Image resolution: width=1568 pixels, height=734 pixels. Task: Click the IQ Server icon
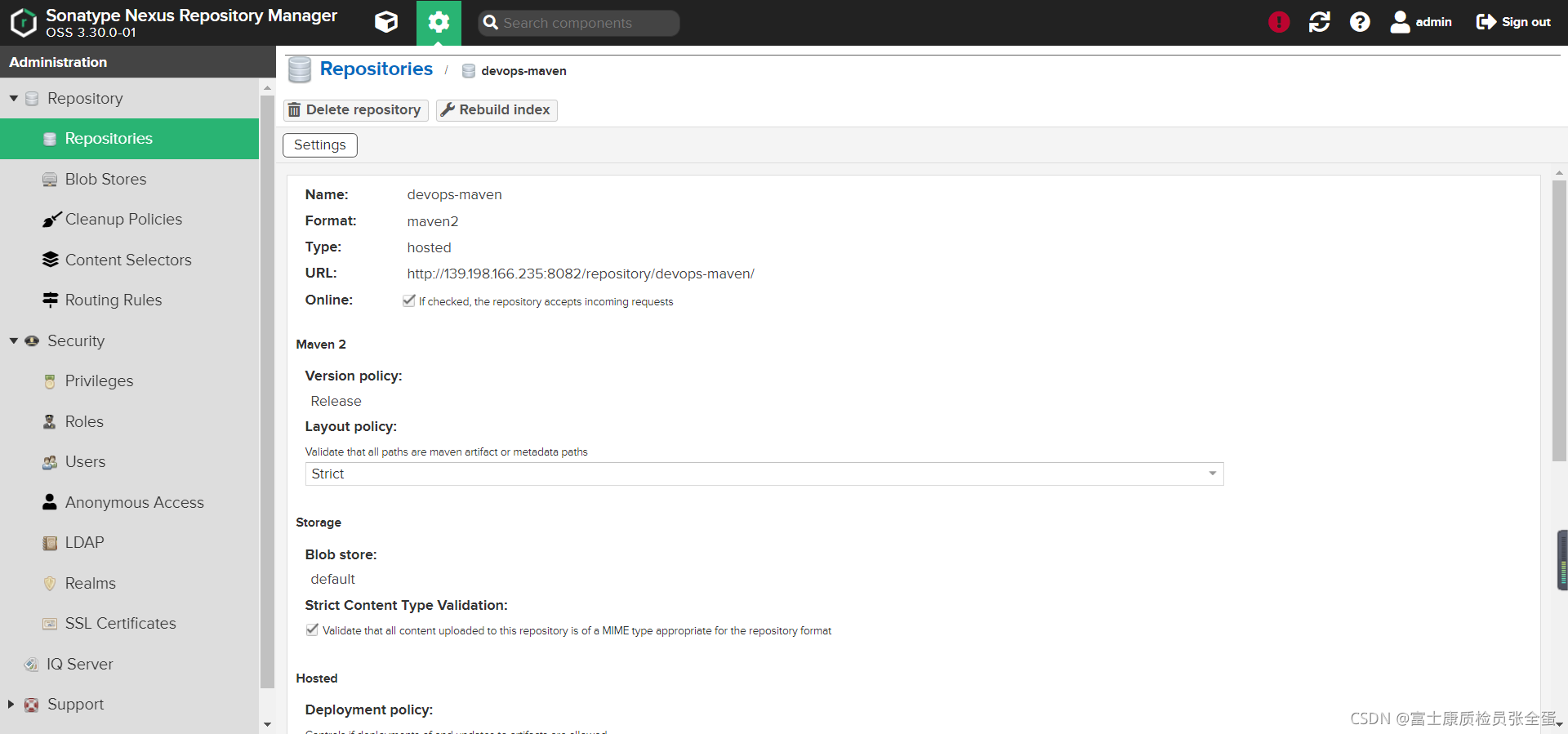click(x=31, y=665)
